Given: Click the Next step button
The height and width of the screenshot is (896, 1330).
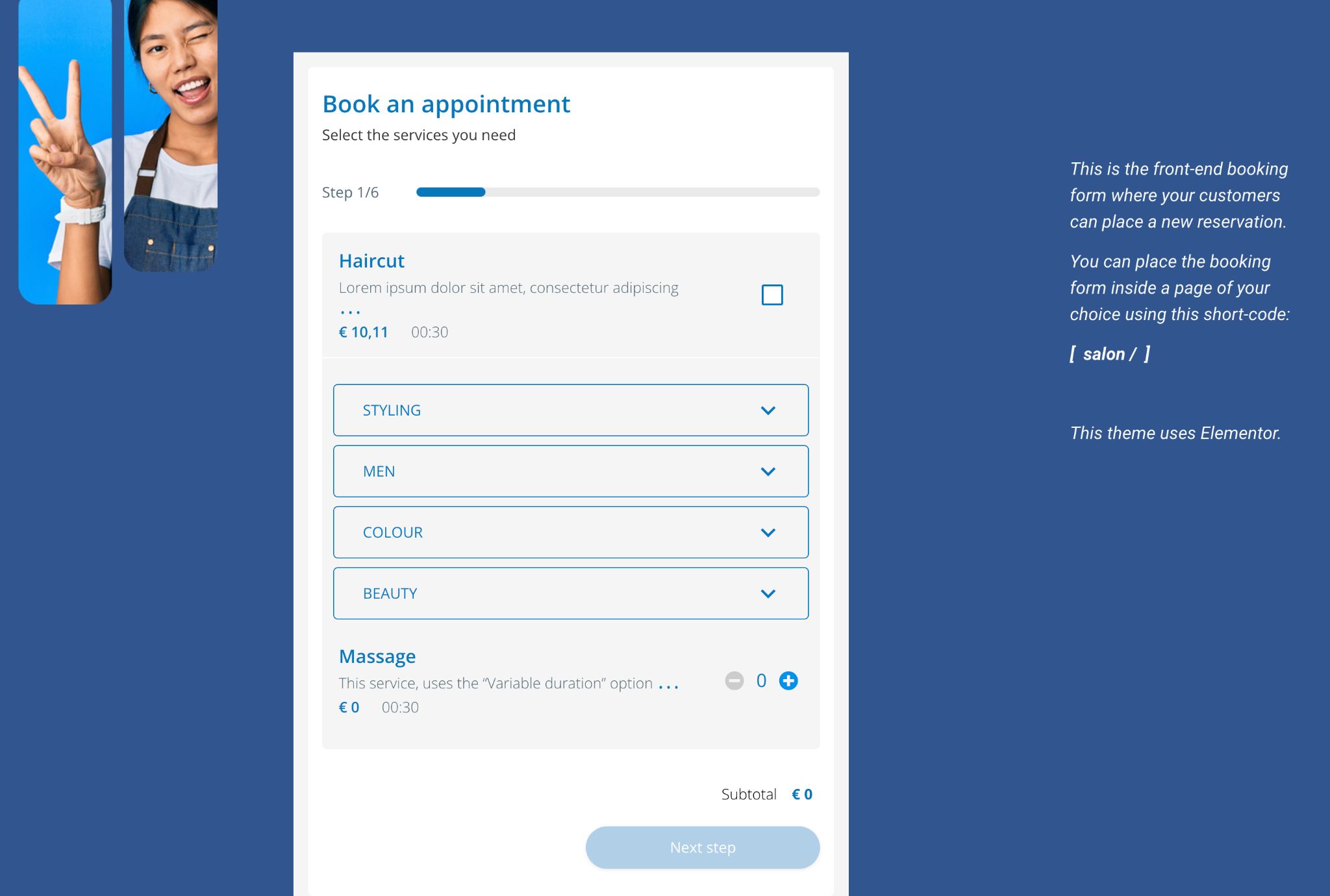Looking at the screenshot, I should click(702, 848).
